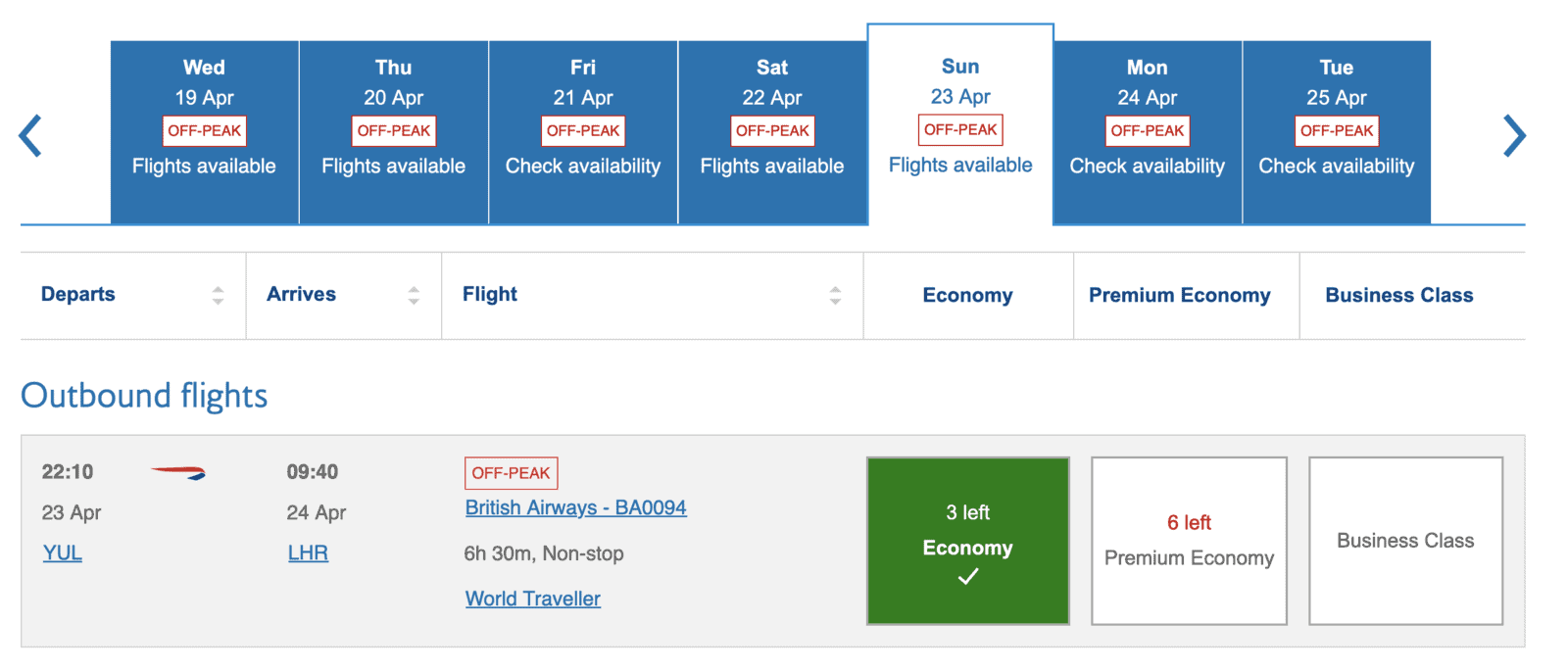
Task: Click the right arrow for later dates
Action: (x=1514, y=134)
